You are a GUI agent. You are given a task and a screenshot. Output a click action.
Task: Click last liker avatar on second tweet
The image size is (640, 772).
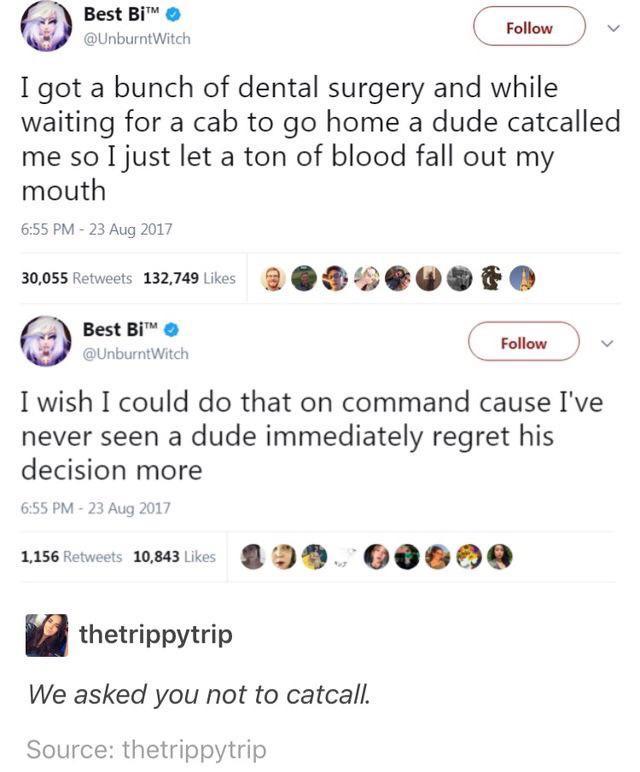499,557
